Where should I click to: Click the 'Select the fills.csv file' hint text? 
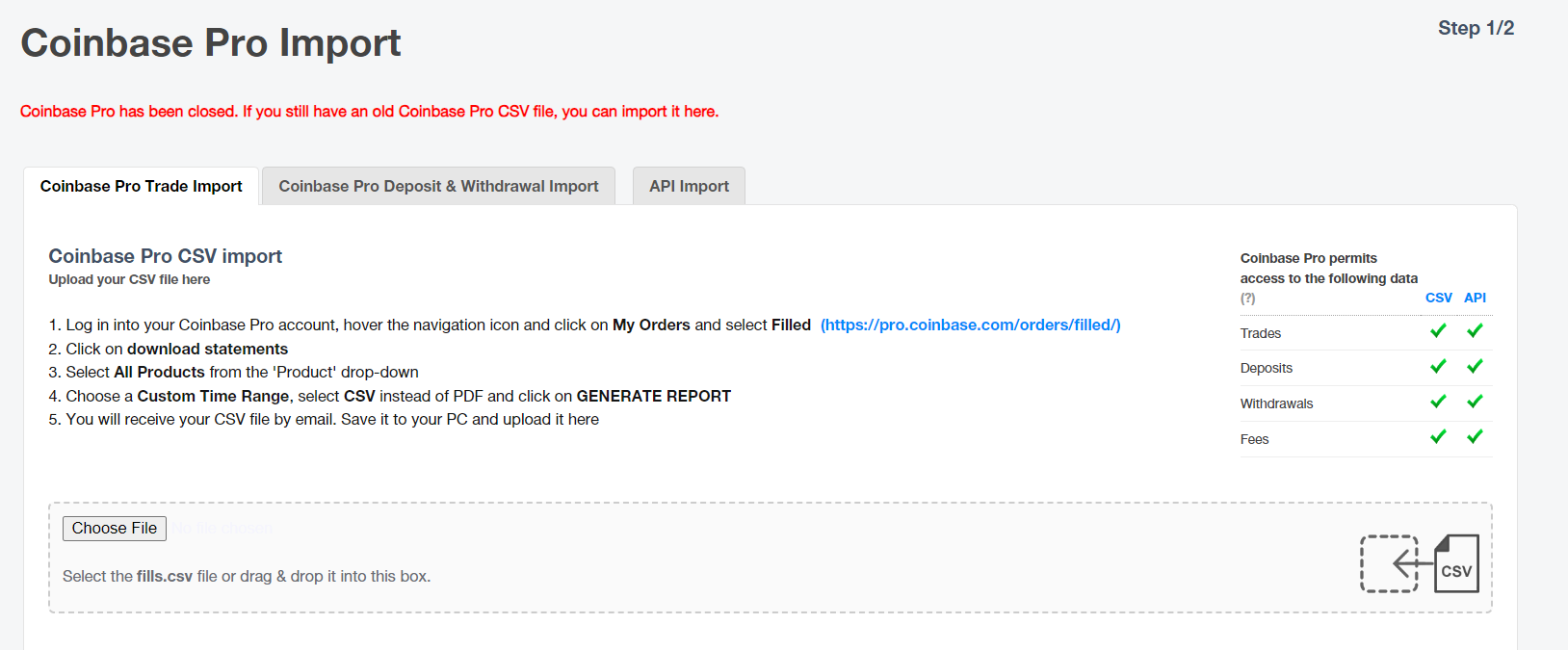pyautogui.click(x=247, y=576)
